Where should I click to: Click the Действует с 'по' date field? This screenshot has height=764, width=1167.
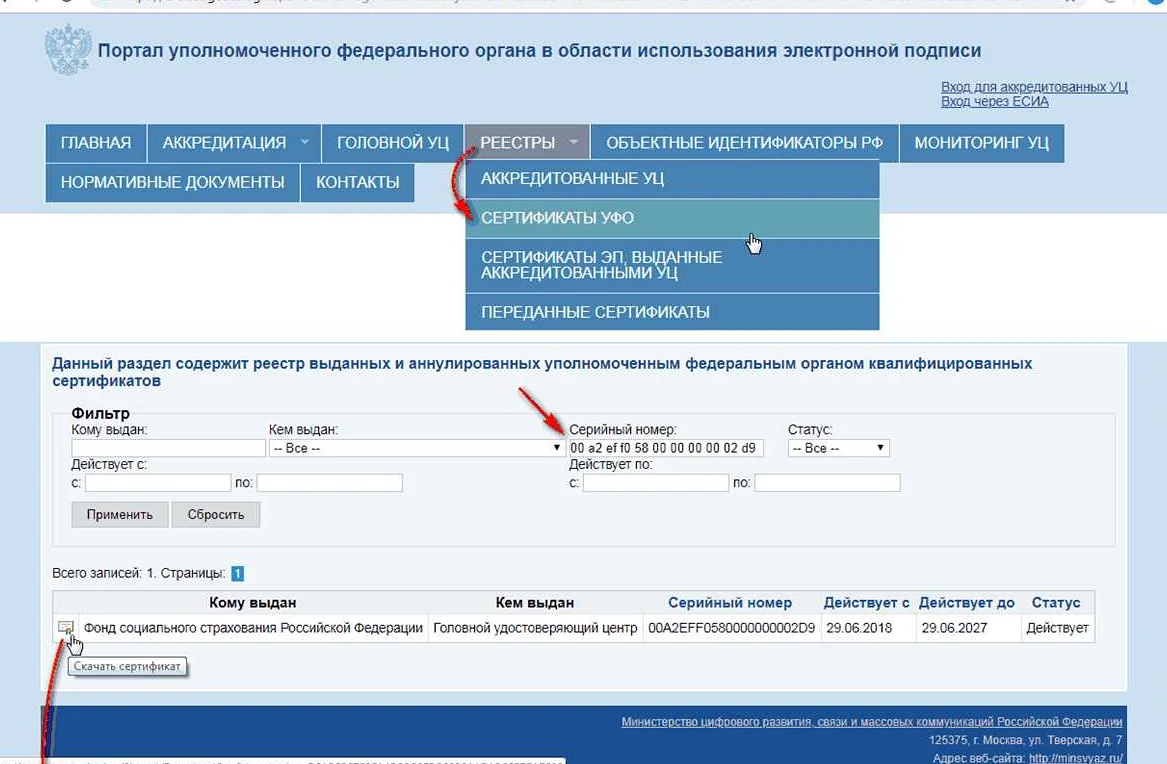tap(330, 483)
